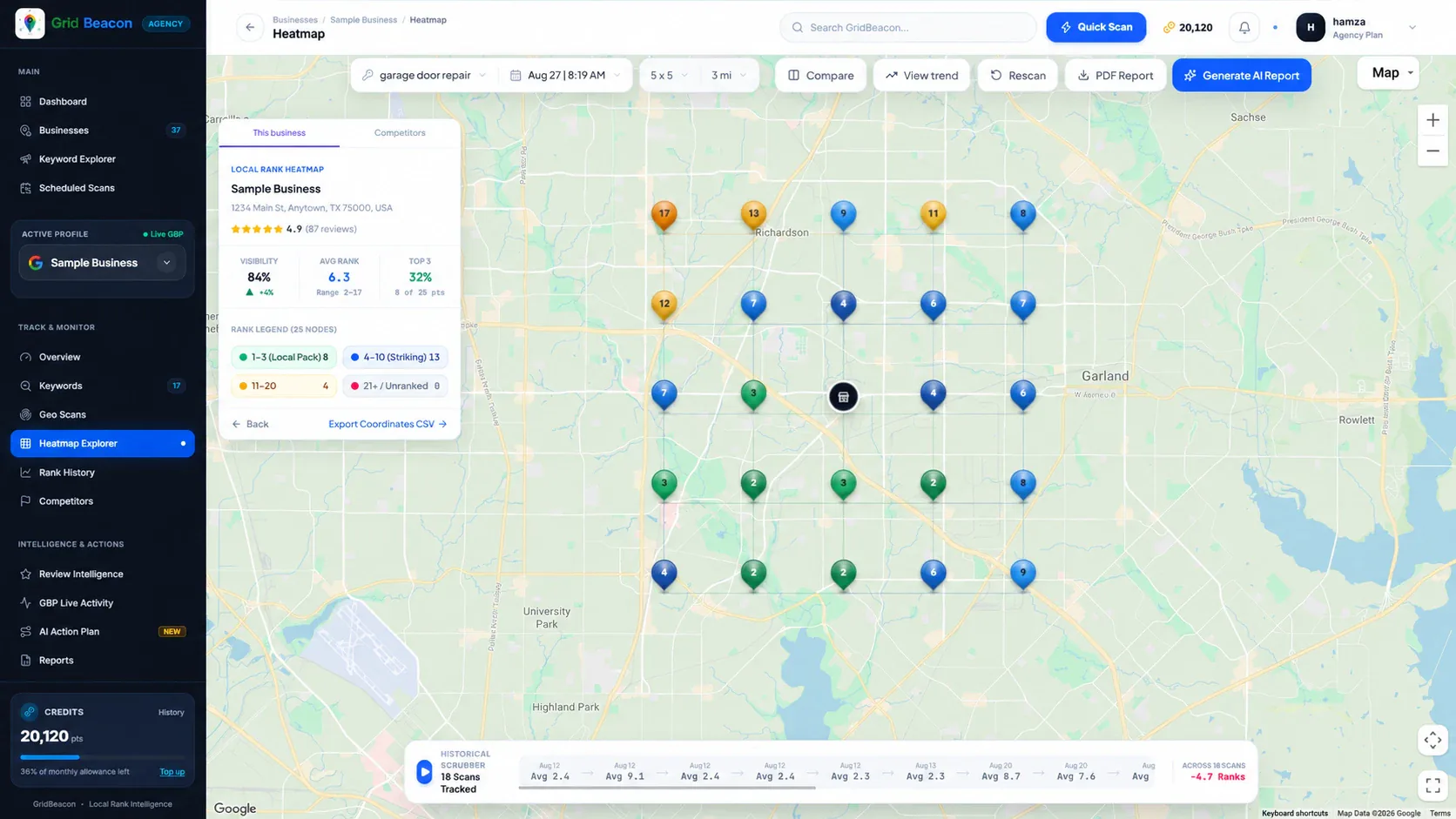Select the Avg 7.6 scan in scrubber
The image size is (1456, 819).
pos(1075,771)
